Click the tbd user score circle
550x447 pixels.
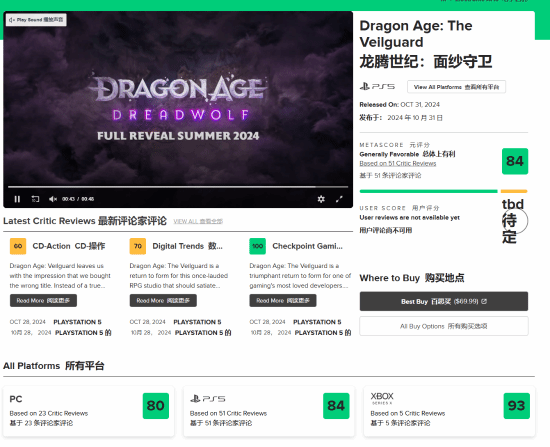(515, 221)
